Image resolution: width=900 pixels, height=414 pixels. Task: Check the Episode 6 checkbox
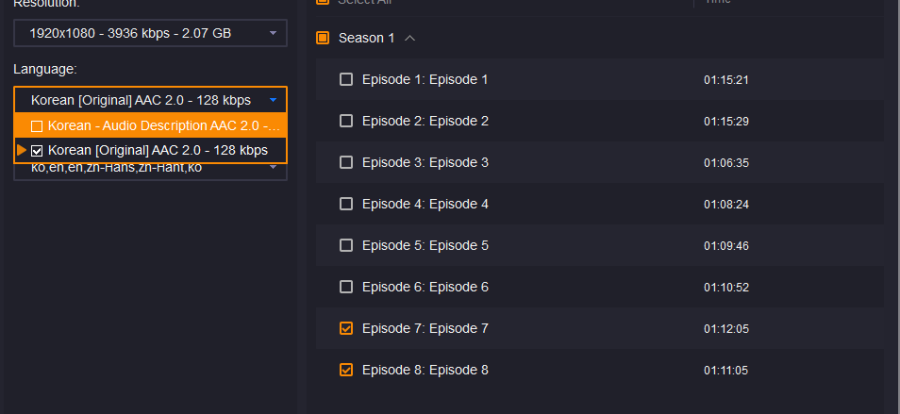coord(346,287)
